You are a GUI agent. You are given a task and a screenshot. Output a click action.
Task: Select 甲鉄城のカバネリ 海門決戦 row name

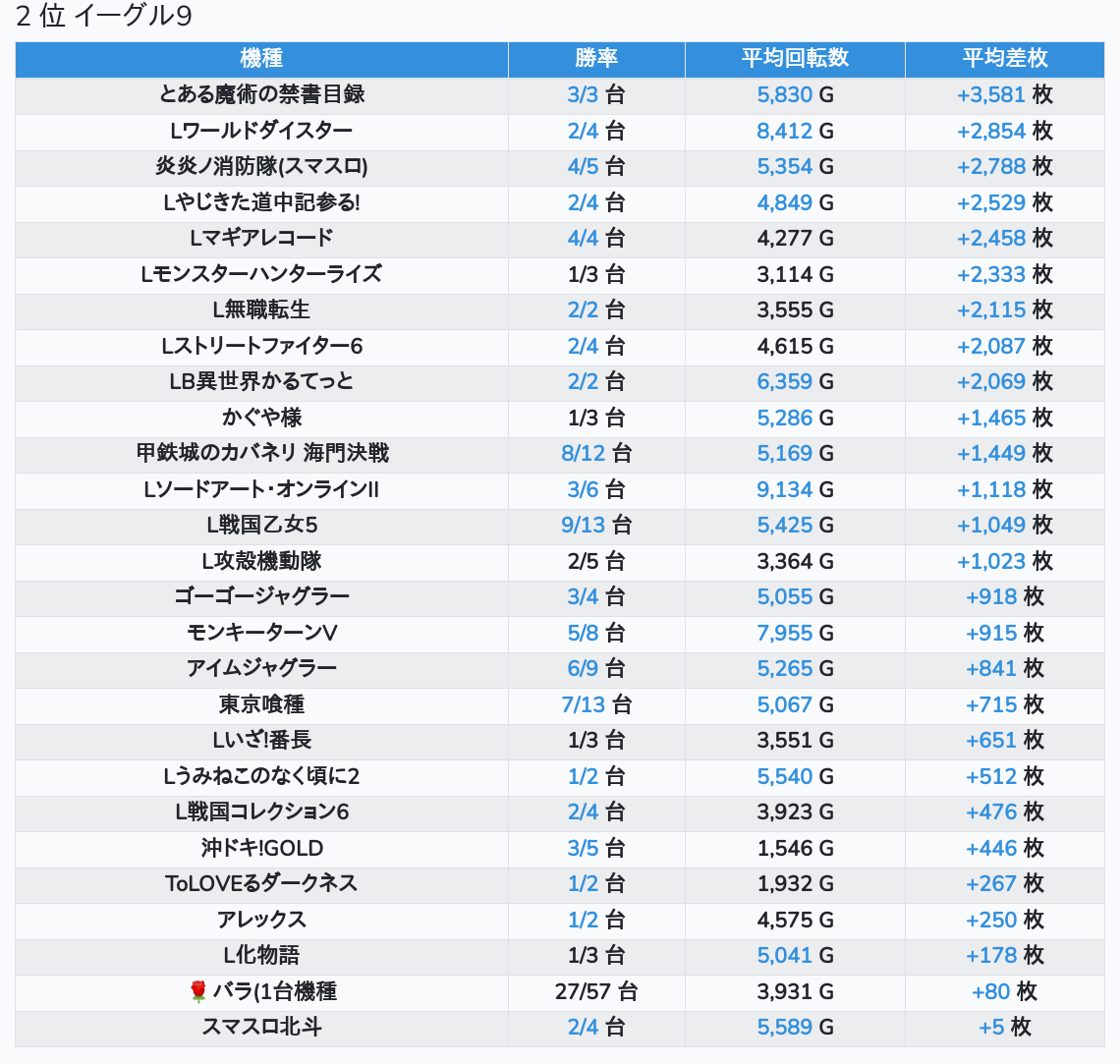pyautogui.click(x=261, y=454)
